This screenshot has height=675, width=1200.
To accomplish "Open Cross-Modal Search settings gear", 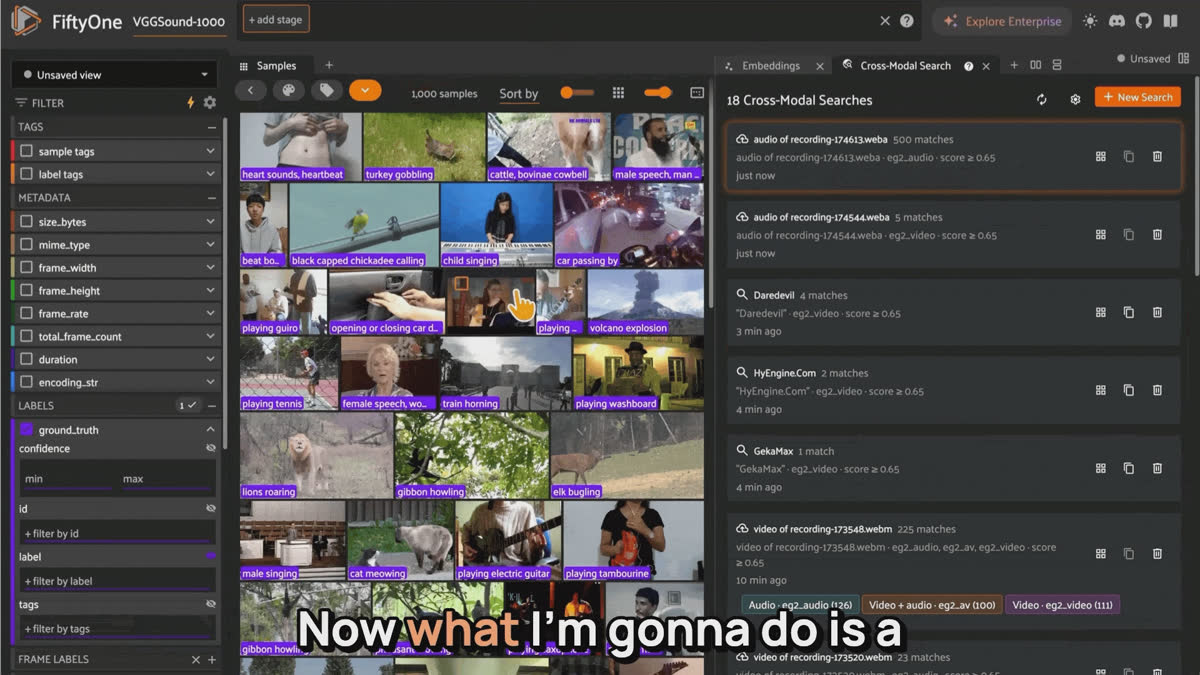I will (x=1075, y=99).
